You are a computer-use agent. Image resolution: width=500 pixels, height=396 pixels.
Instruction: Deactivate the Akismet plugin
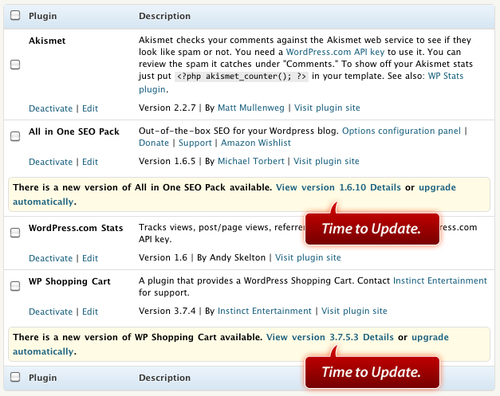(x=50, y=108)
